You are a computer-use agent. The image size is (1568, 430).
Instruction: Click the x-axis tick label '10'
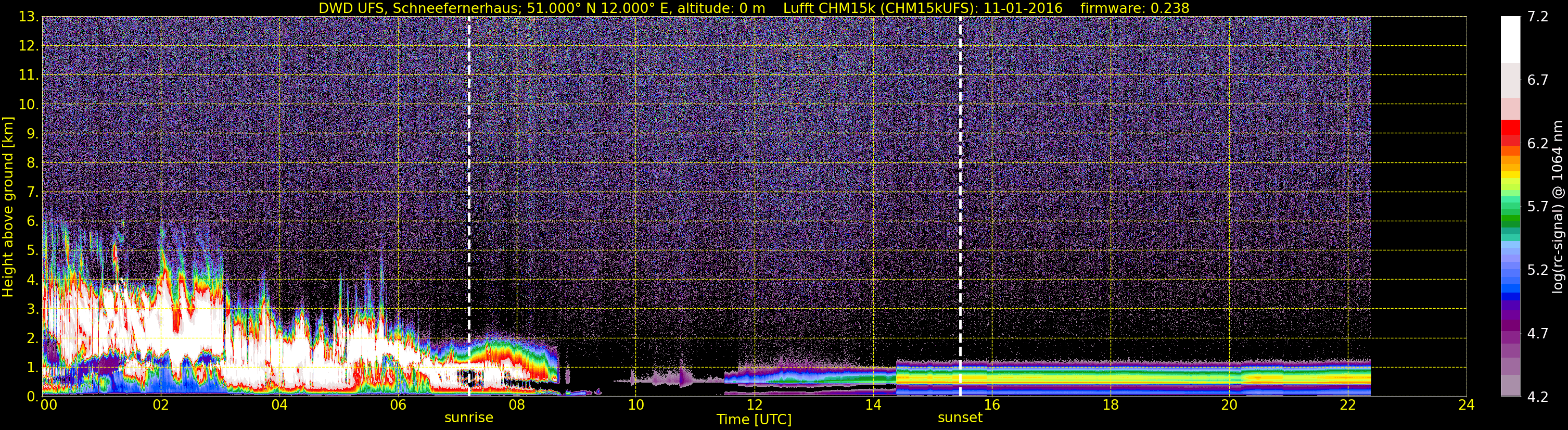click(635, 405)
